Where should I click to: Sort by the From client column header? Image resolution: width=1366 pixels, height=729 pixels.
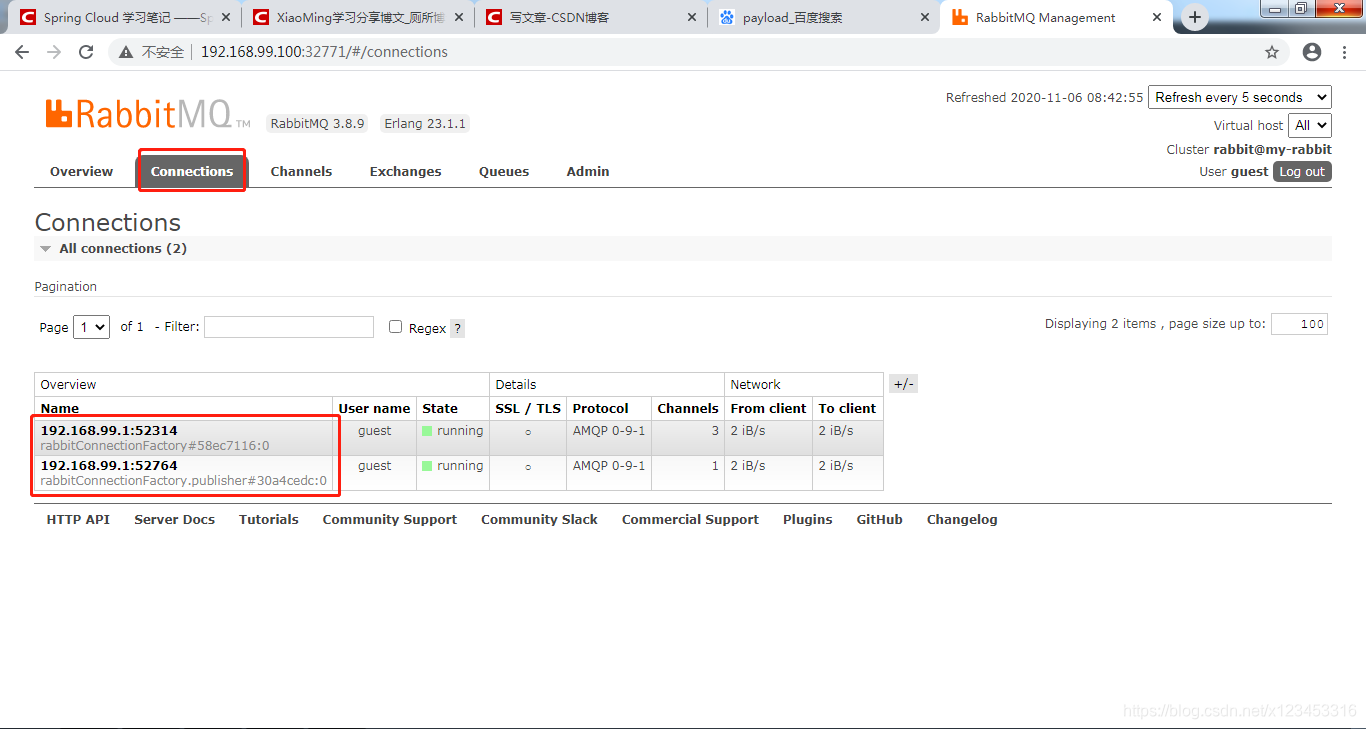[768, 408]
